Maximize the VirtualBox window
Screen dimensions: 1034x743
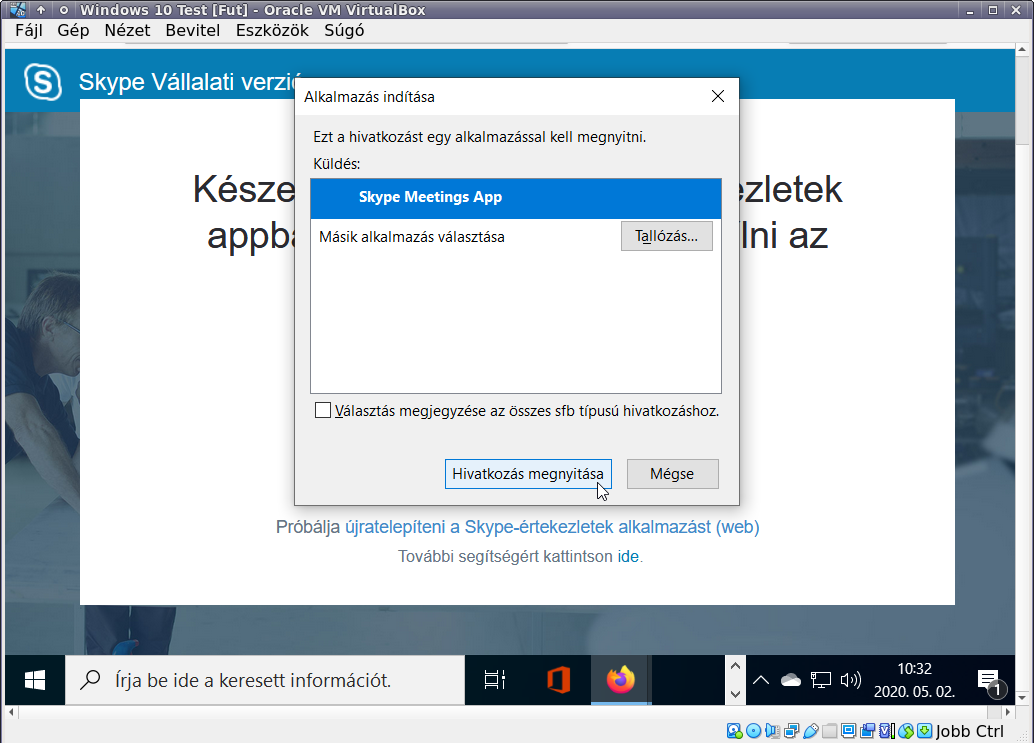pyautogui.click(x=992, y=10)
